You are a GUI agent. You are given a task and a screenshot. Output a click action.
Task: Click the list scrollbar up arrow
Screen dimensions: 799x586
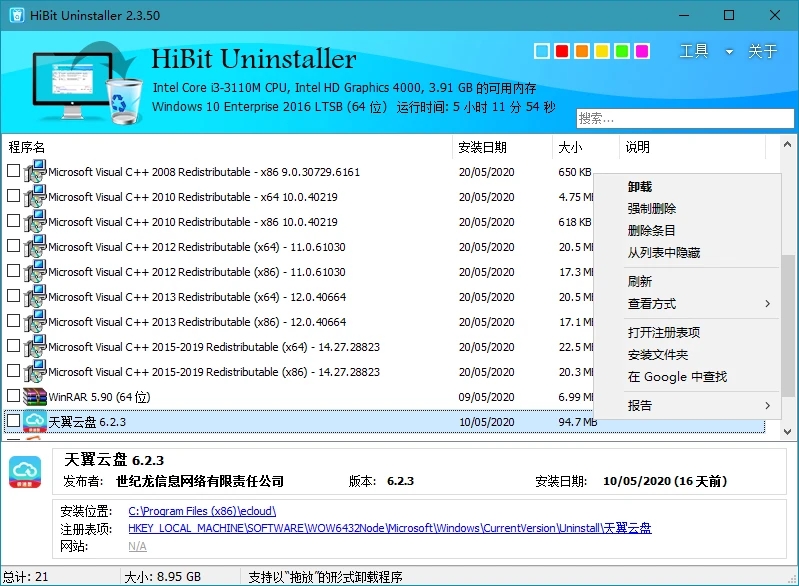[787, 145]
